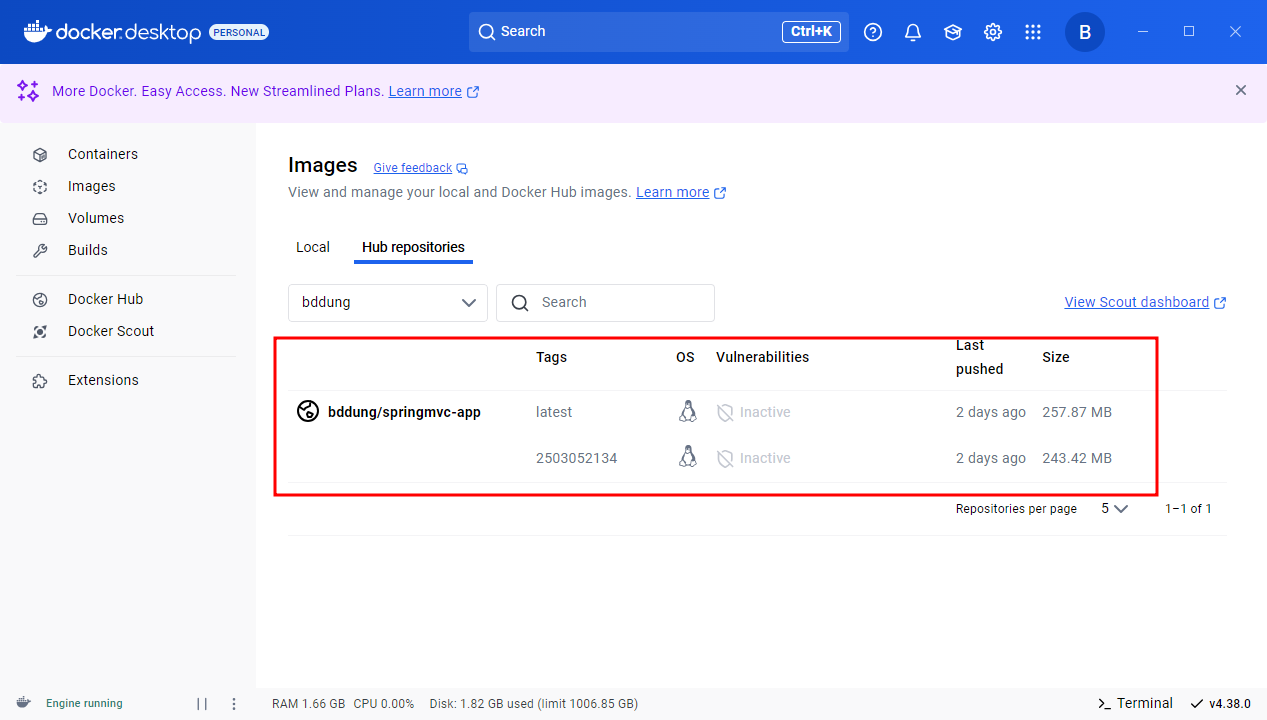Minimize the Docker Desktop window
This screenshot has height=720, width=1267.
[x=1143, y=32]
